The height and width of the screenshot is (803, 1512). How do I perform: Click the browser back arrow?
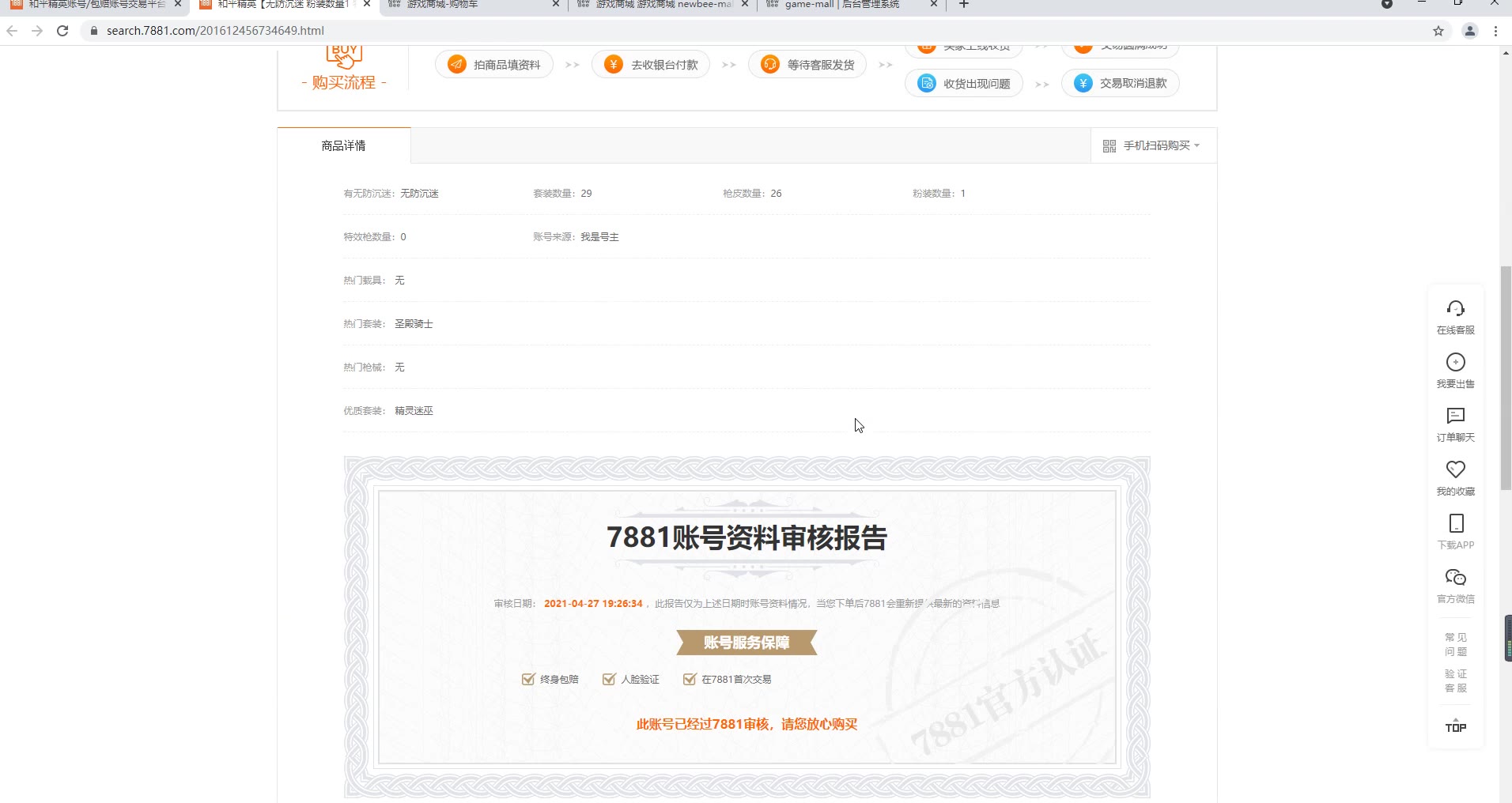(12, 31)
